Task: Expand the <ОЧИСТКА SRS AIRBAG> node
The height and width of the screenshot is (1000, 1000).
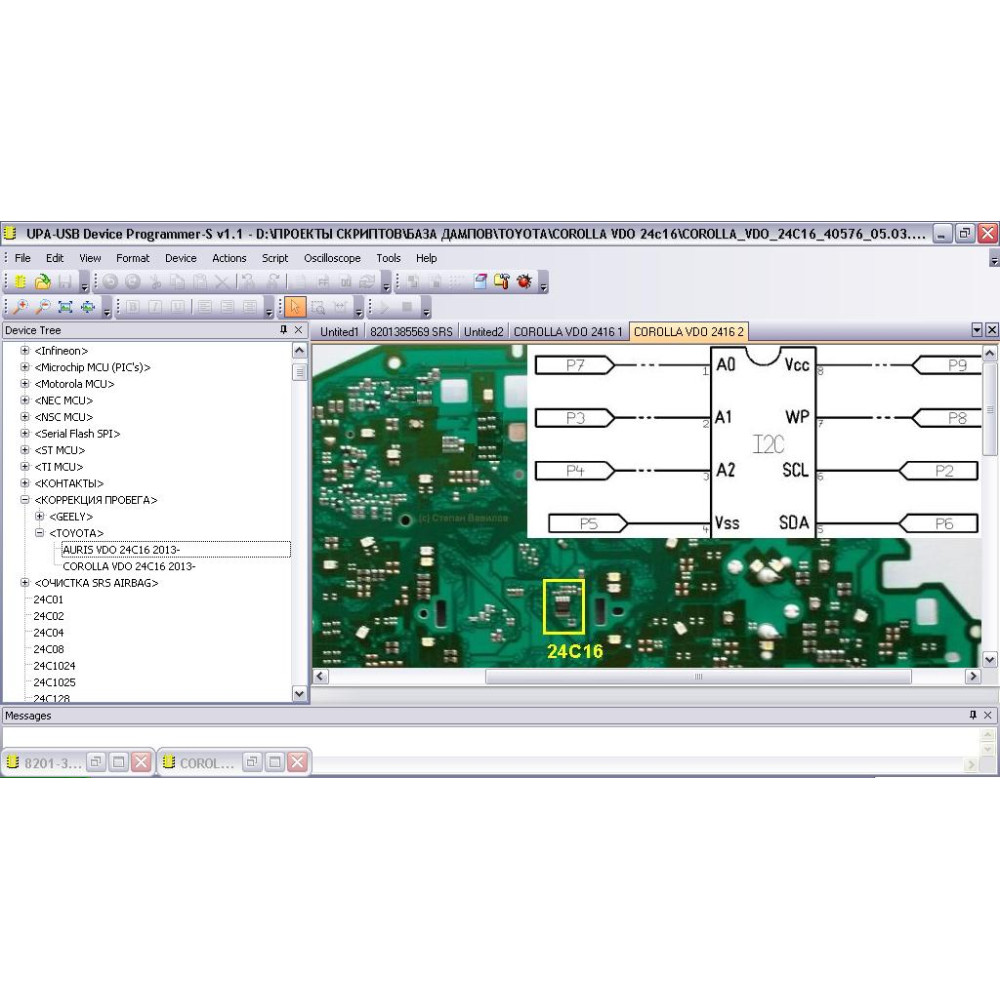Action: pyautogui.click(x=25, y=582)
